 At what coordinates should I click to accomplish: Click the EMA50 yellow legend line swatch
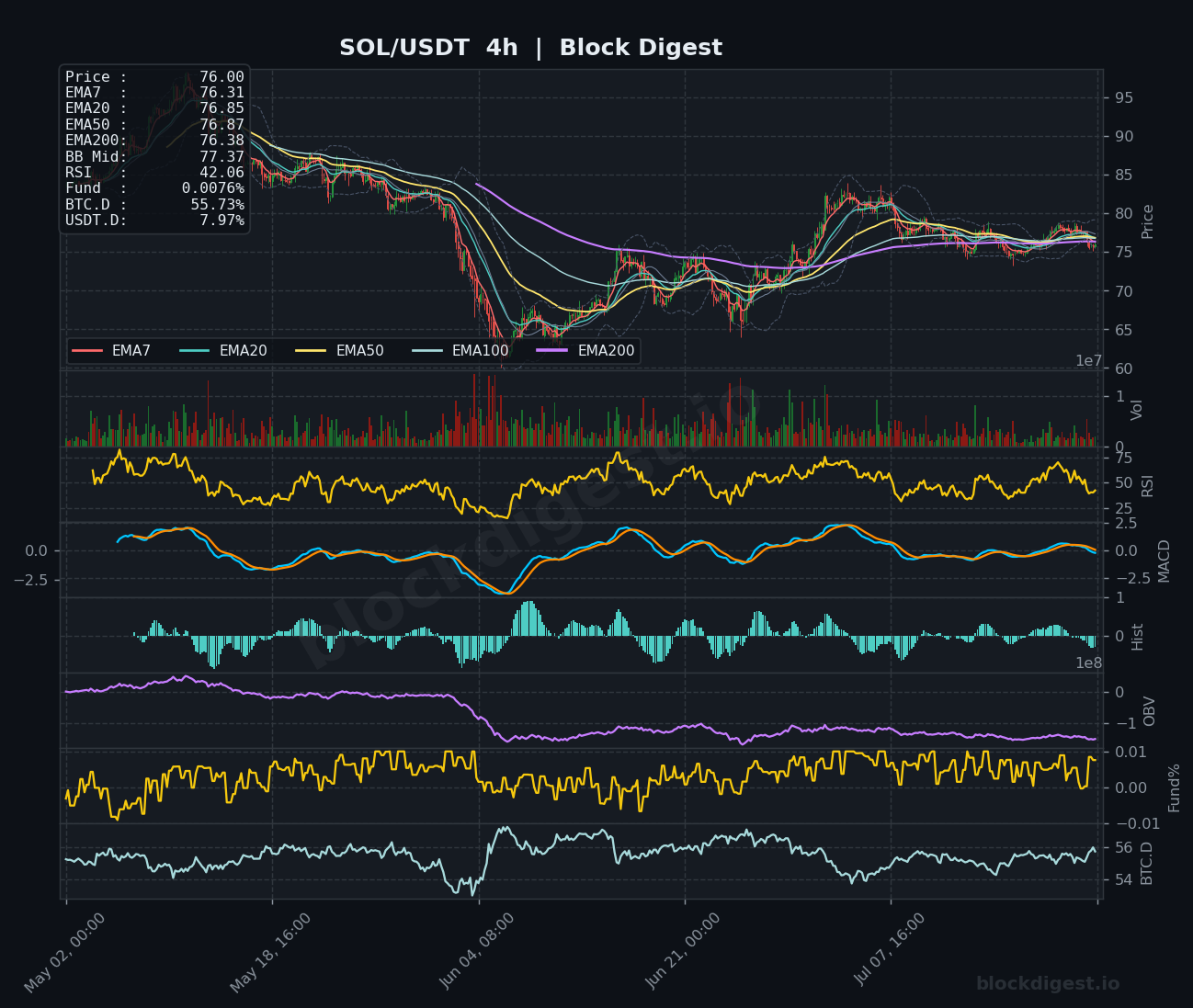point(311,351)
